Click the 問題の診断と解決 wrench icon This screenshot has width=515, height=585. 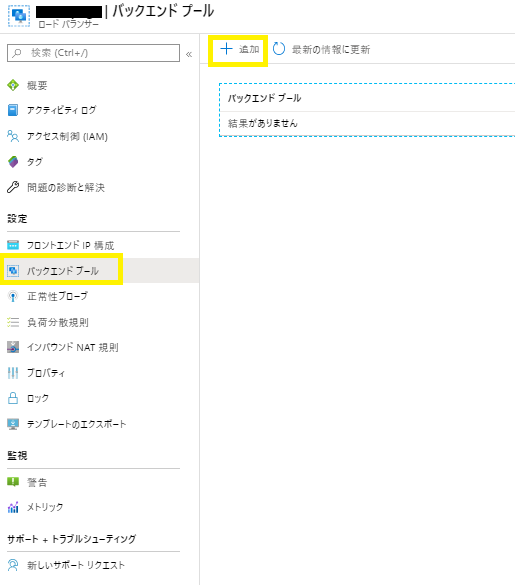[x=13, y=187]
